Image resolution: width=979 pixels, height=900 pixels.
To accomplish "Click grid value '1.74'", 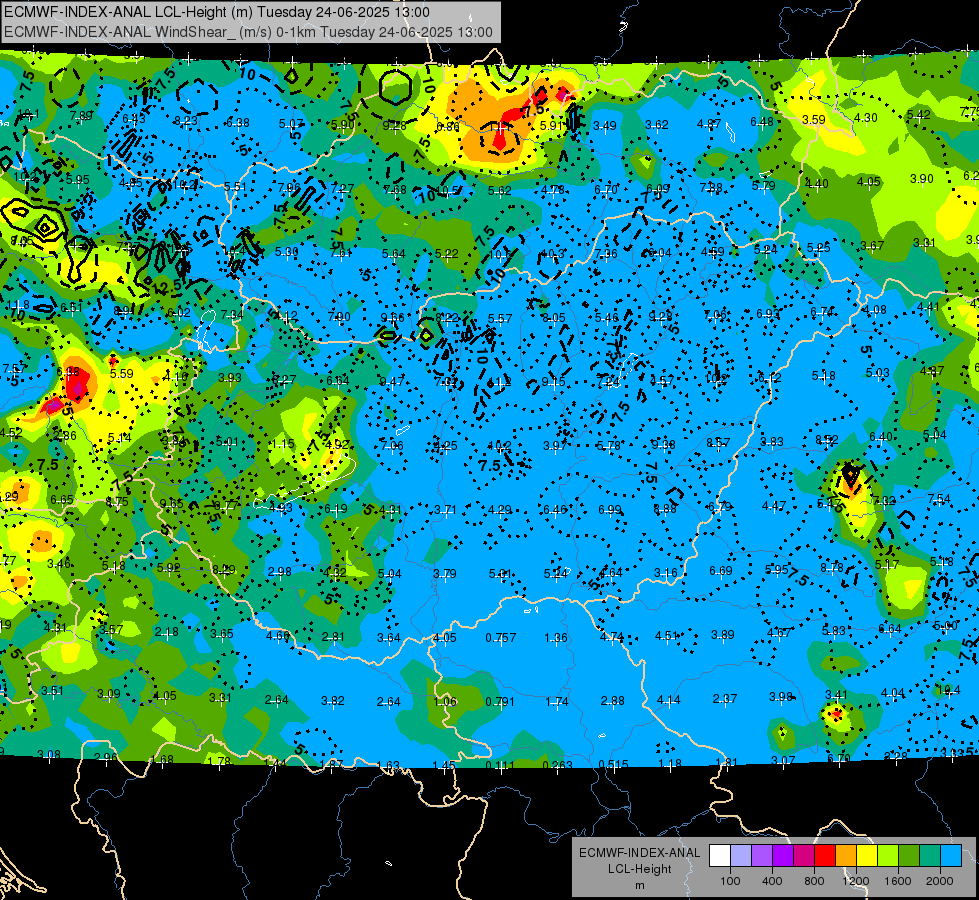I will 557,701.
